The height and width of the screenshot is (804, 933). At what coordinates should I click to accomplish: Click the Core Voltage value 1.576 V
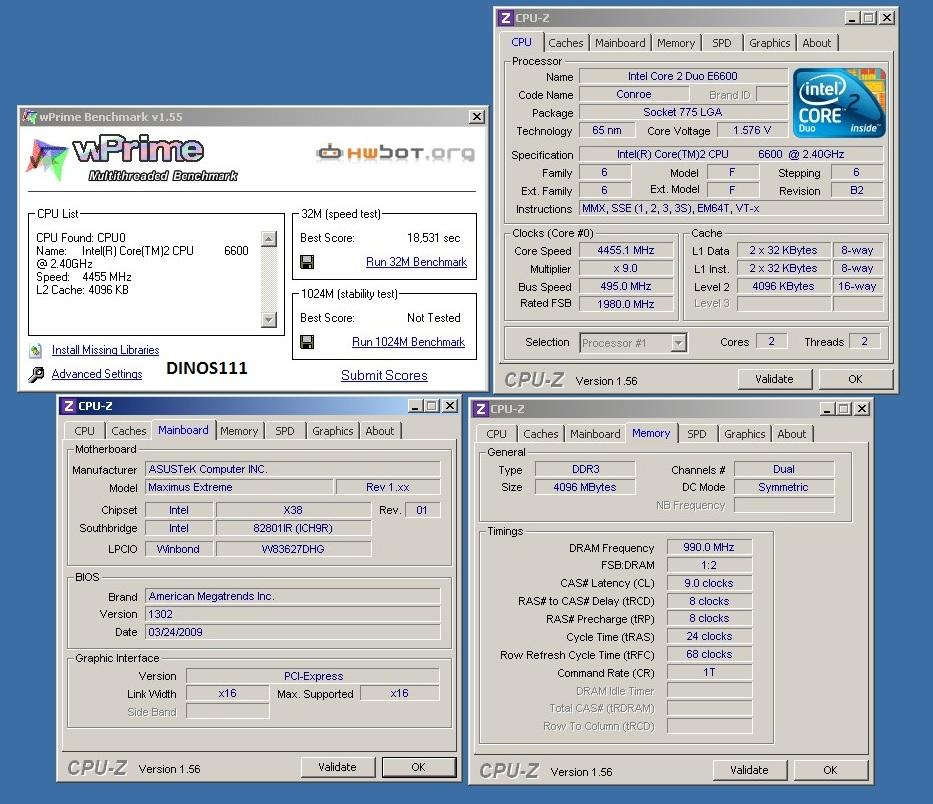[x=752, y=130]
